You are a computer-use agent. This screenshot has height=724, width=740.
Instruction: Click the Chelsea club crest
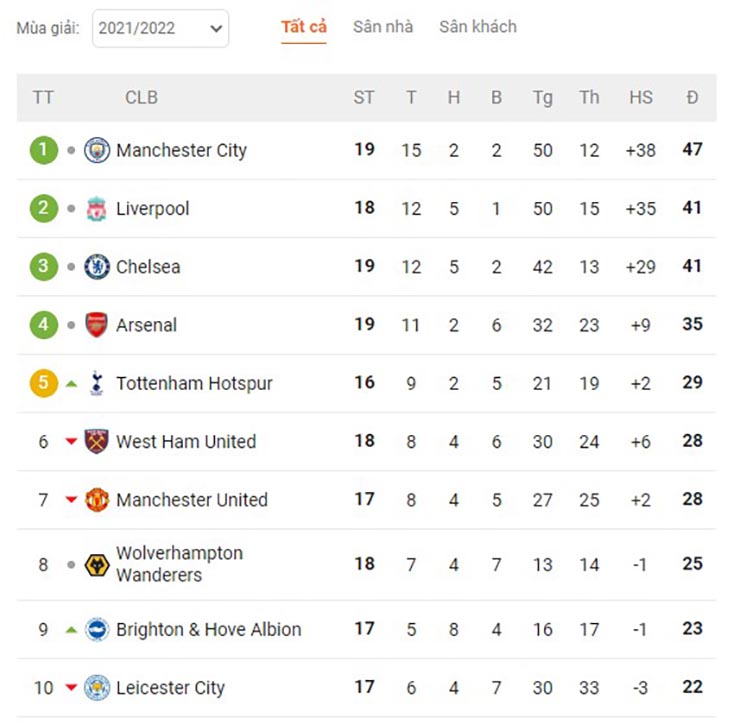[x=97, y=267]
